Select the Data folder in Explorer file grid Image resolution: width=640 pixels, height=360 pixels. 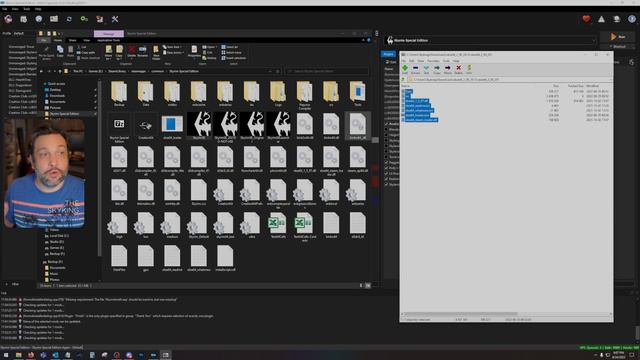click(145, 94)
